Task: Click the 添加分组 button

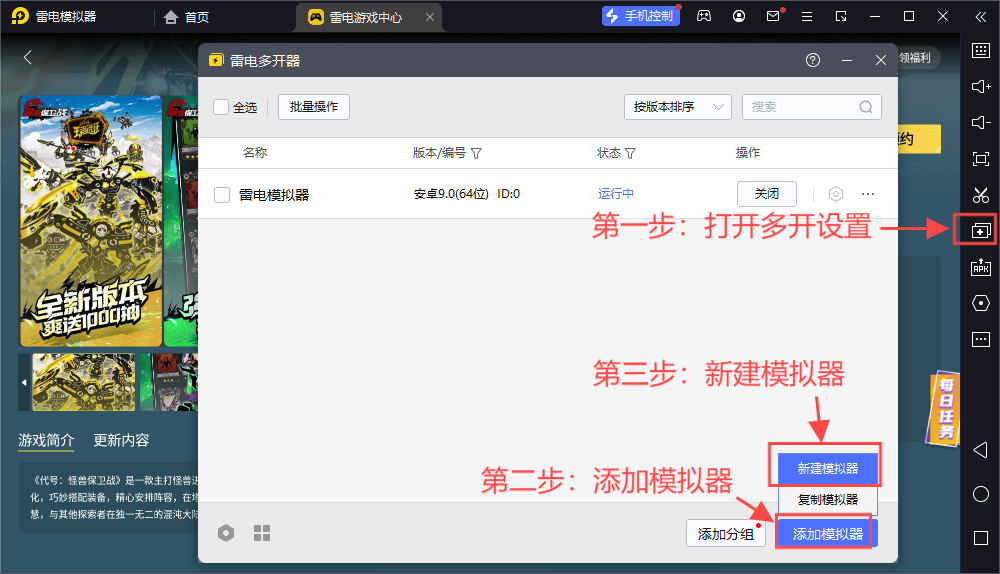Action: [726, 534]
